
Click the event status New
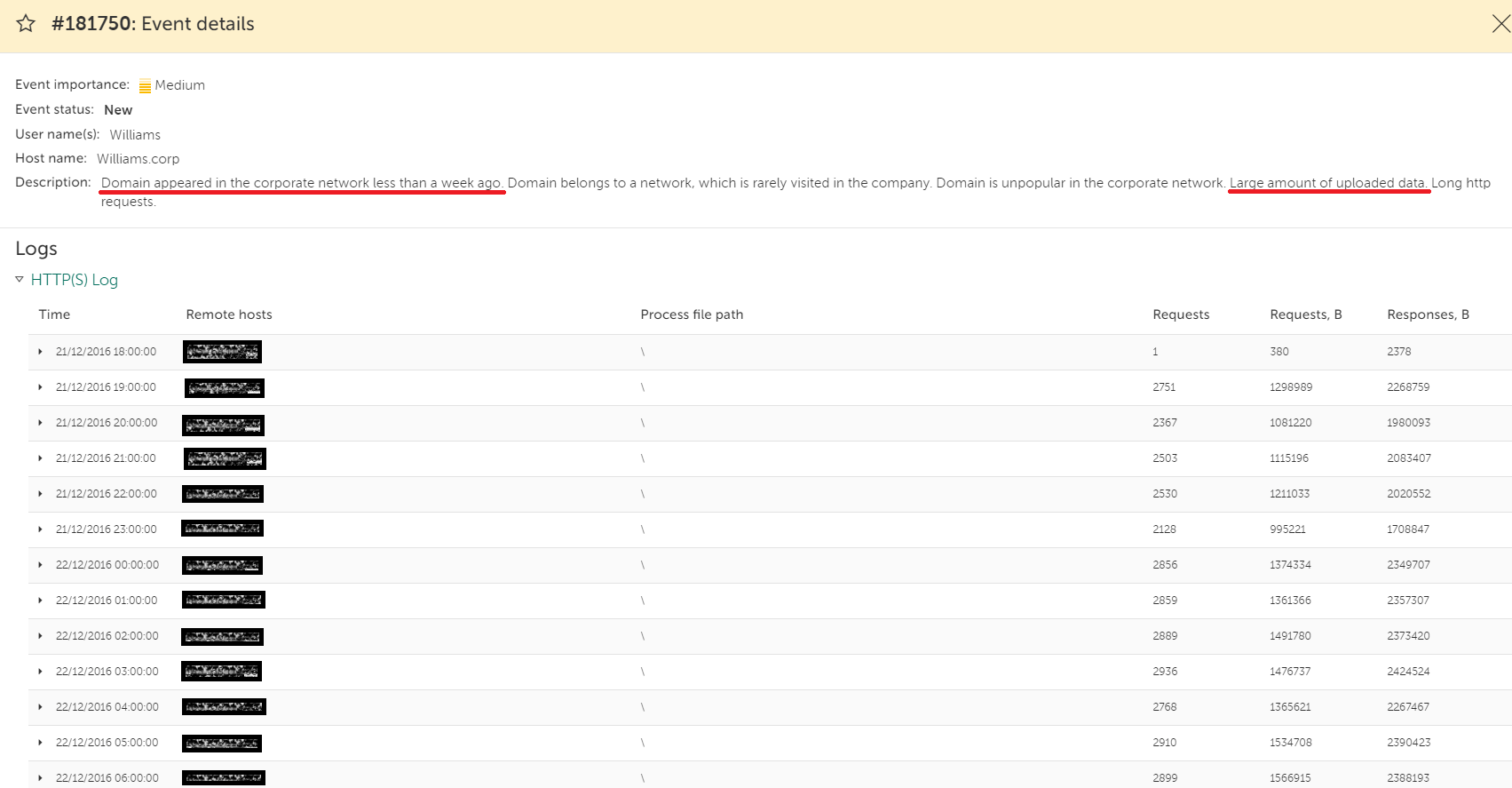click(x=118, y=110)
